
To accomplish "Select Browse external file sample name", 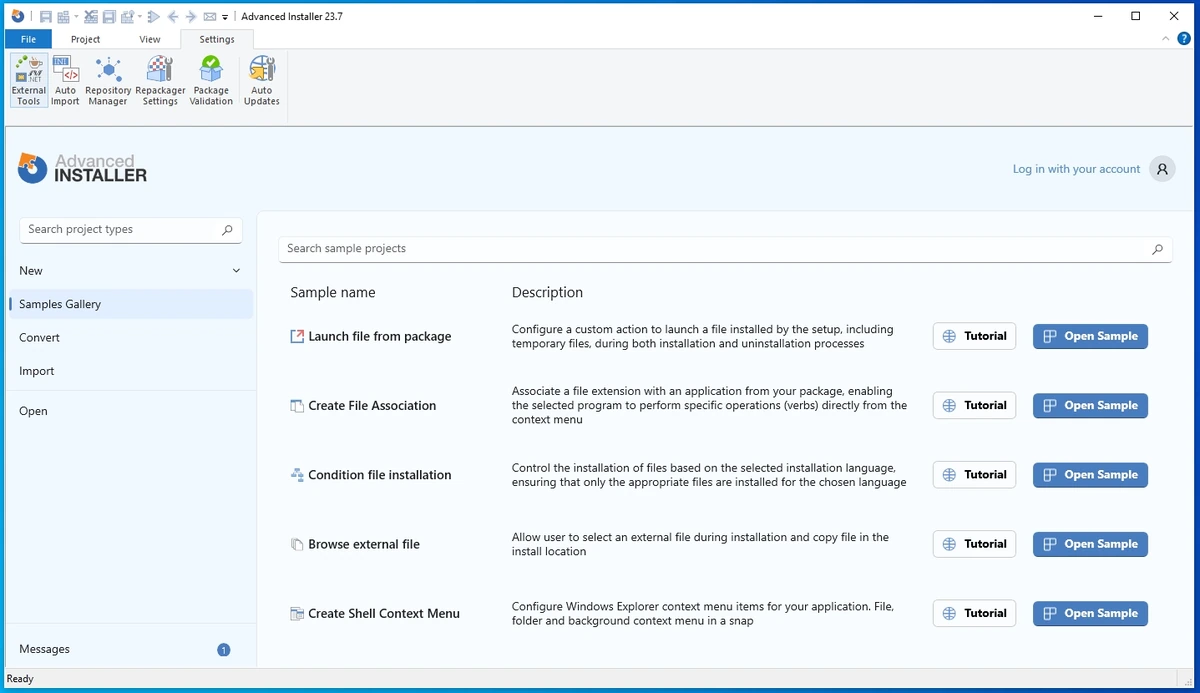I will (364, 545).
